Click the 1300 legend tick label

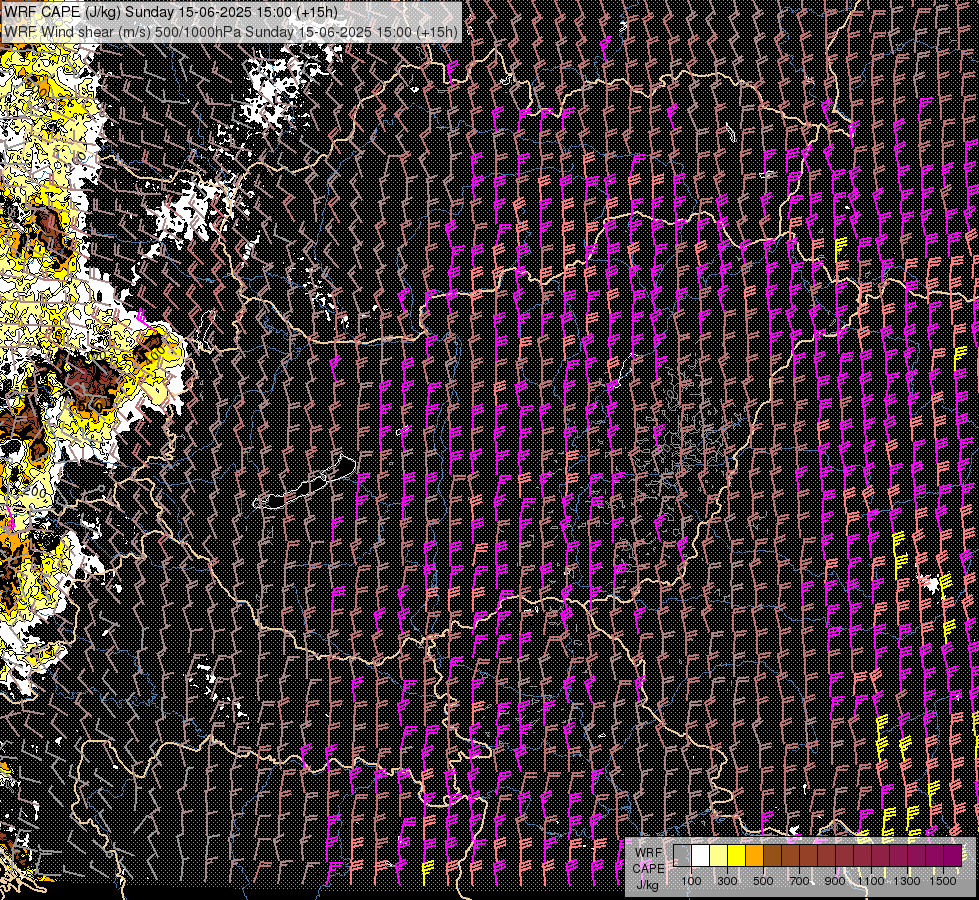pos(907,881)
